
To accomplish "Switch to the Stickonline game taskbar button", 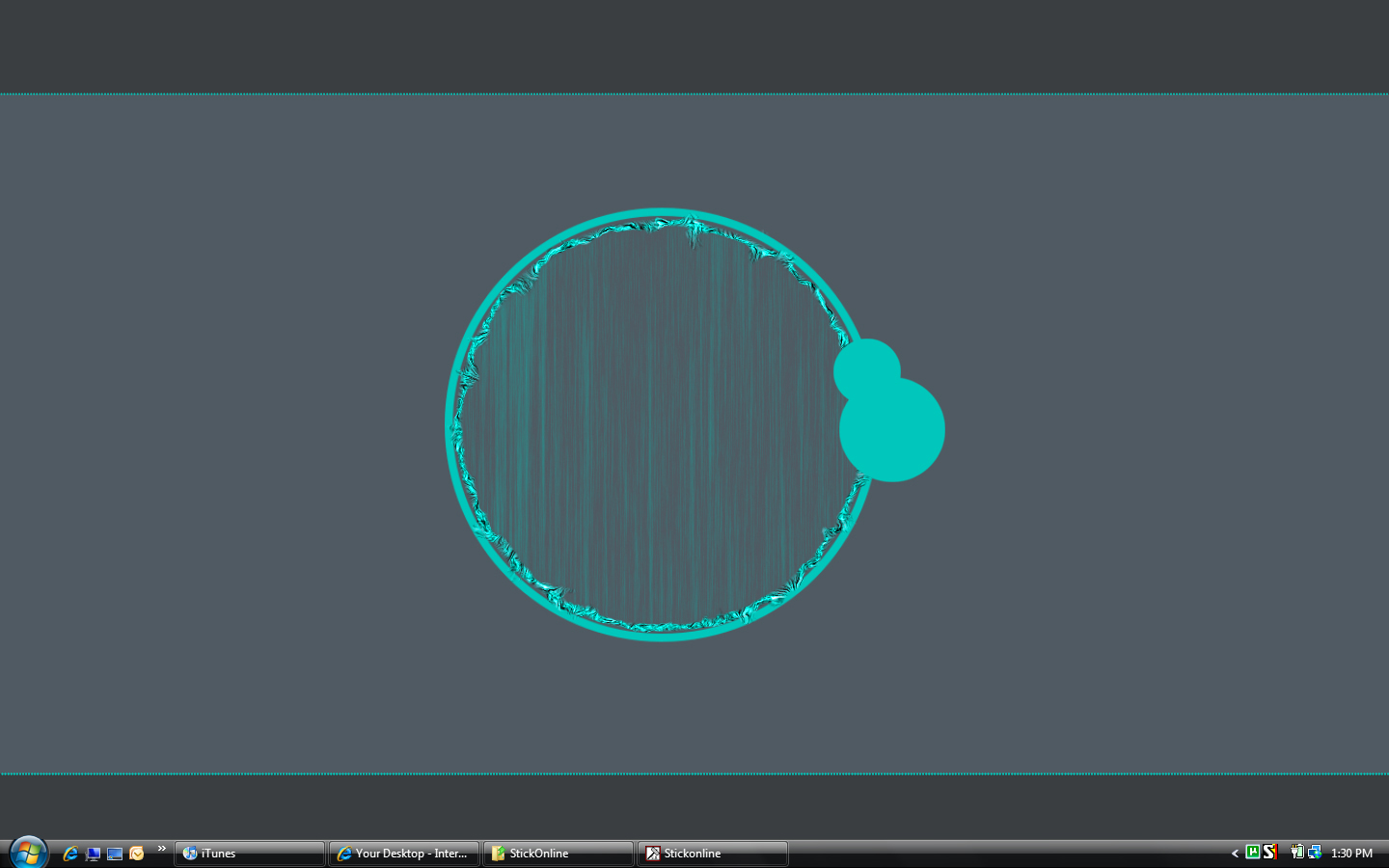I will (713, 854).
